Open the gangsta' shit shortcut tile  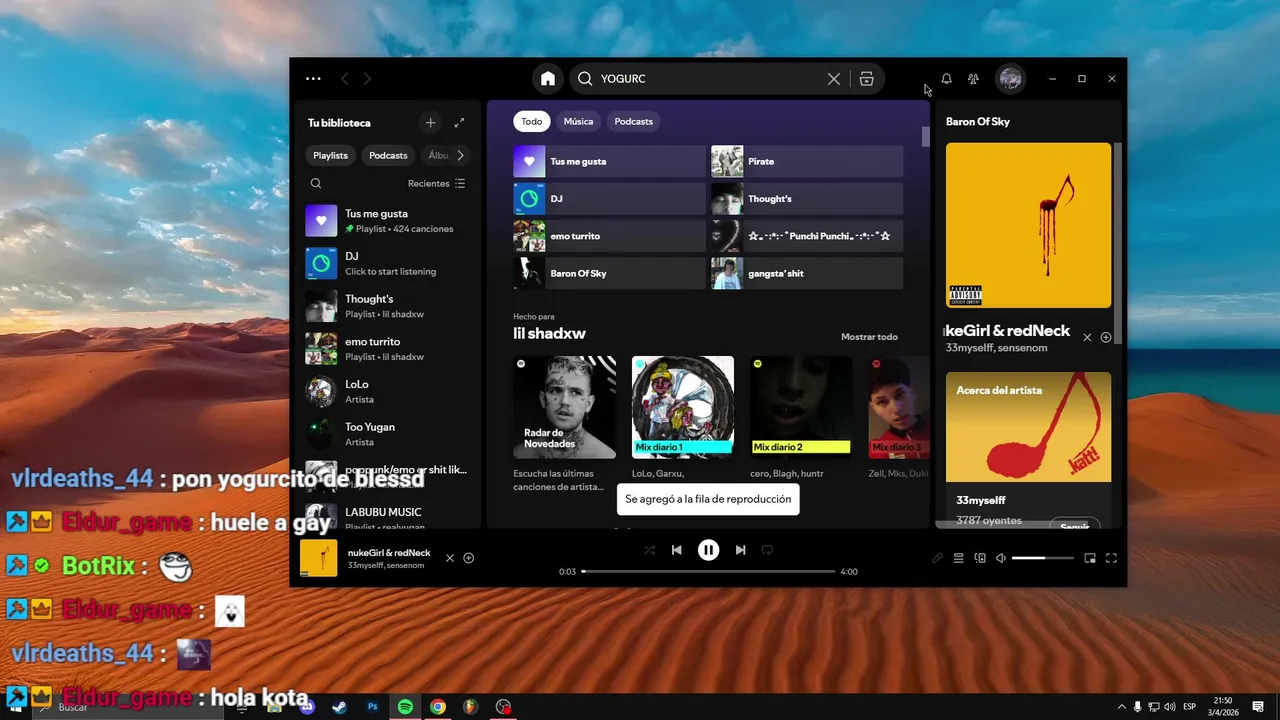807,273
